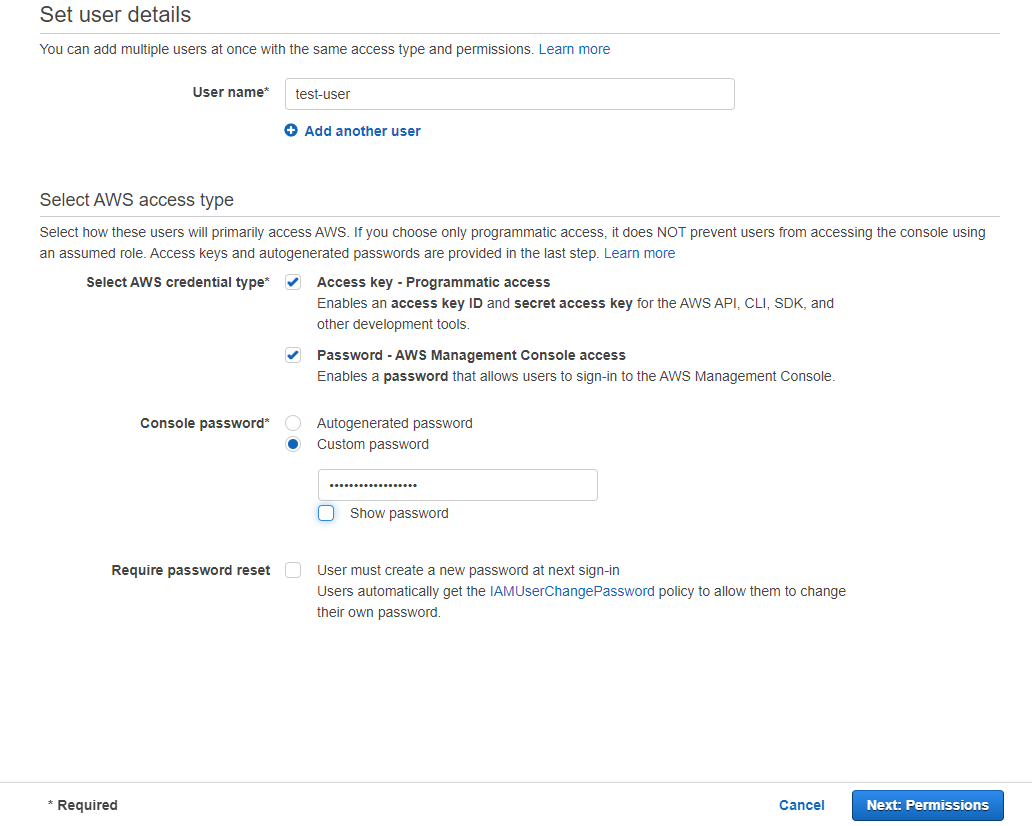Click Cancel to abandon user creation
The image size is (1032, 826).
point(801,805)
